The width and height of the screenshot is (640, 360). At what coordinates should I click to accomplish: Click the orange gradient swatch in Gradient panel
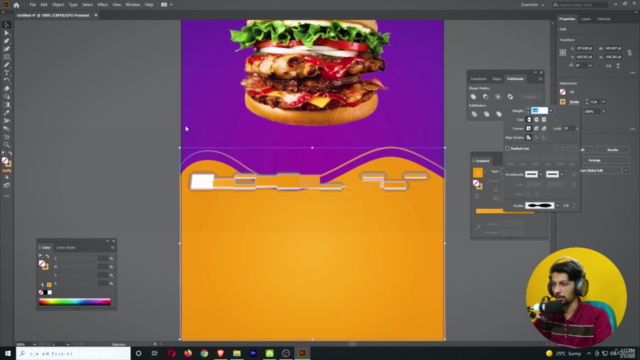pyautogui.click(x=478, y=172)
